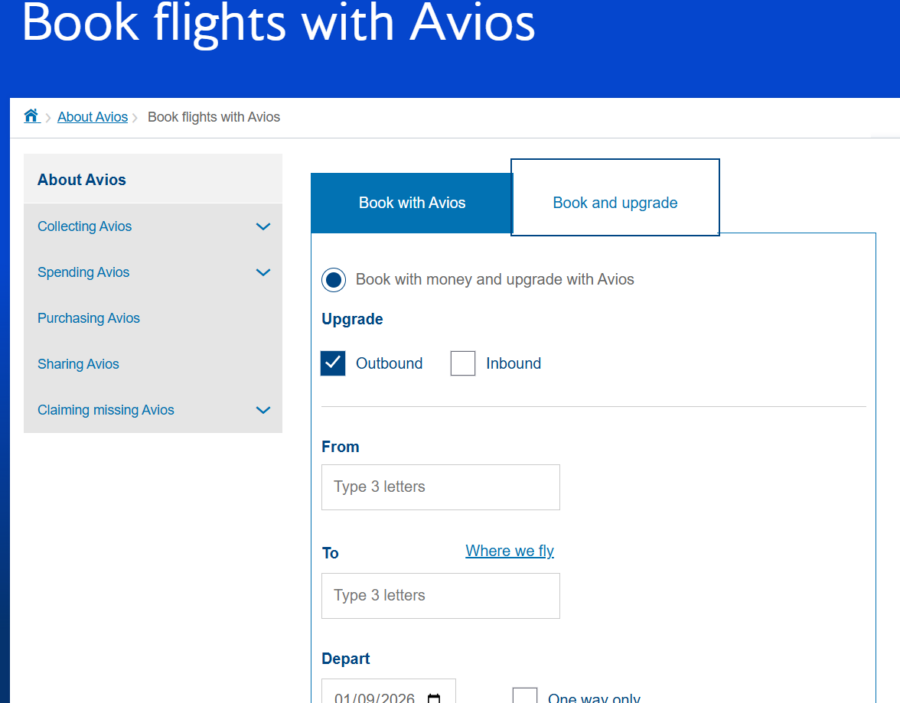The image size is (900, 703).
Task: Click the To airport input field
Action: click(440, 595)
